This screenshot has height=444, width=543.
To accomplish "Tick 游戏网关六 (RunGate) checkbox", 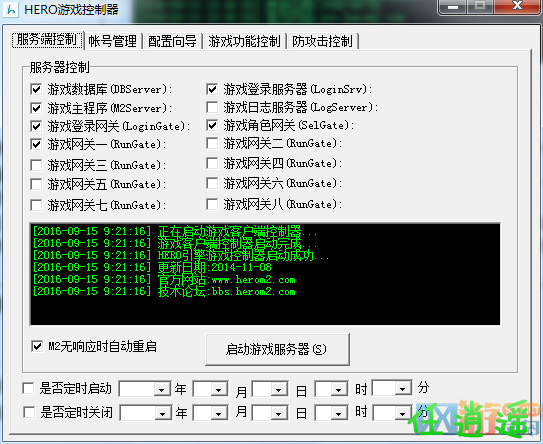I will (212, 184).
